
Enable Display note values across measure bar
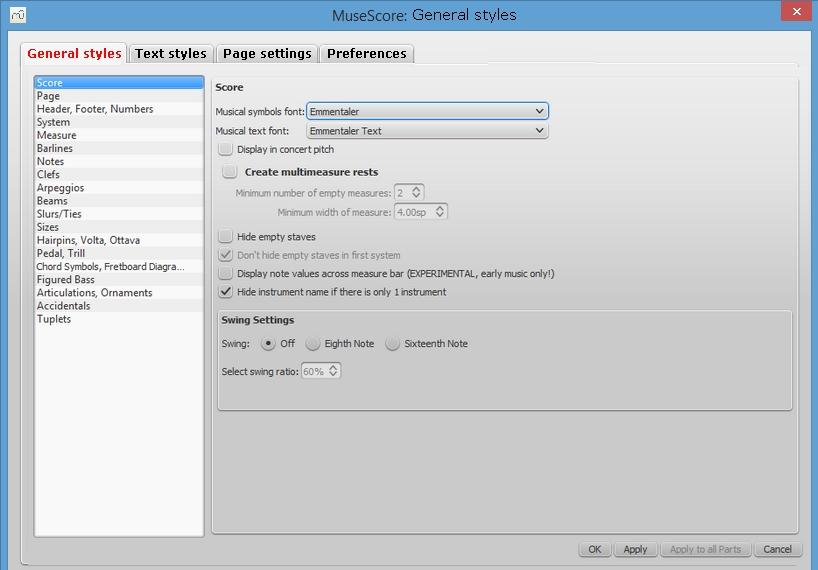[x=225, y=273]
